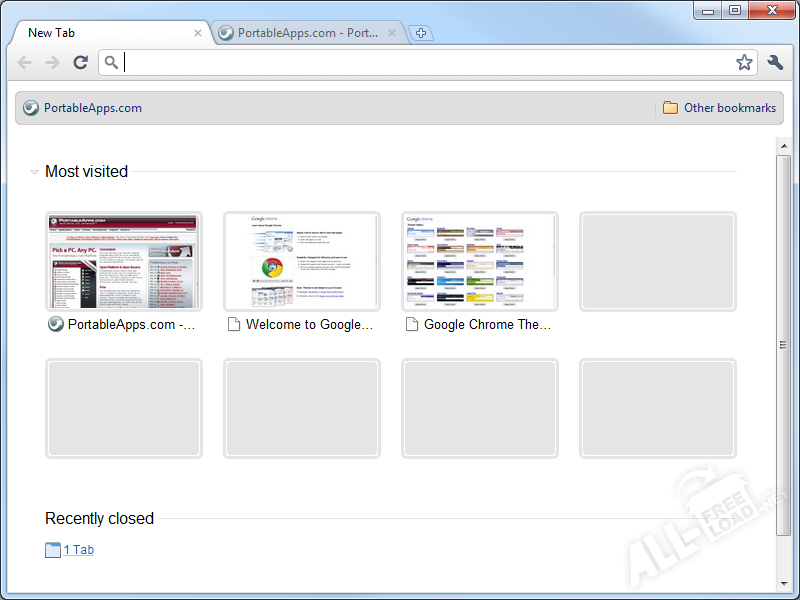Screen dimensions: 800x600
Task: Close the New Tab tab
Action: point(198,33)
